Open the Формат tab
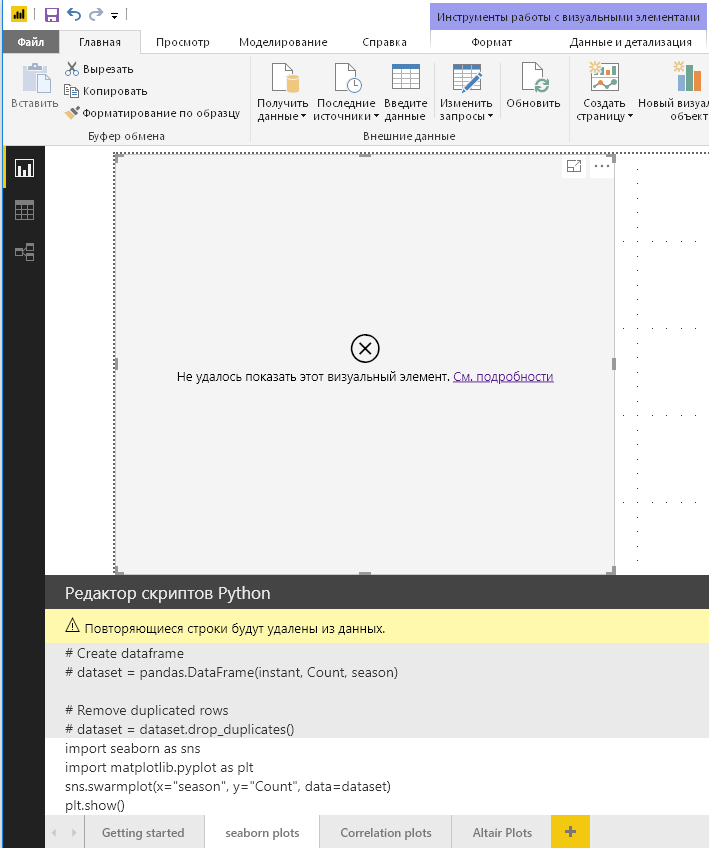709x848 pixels. [x=491, y=42]
